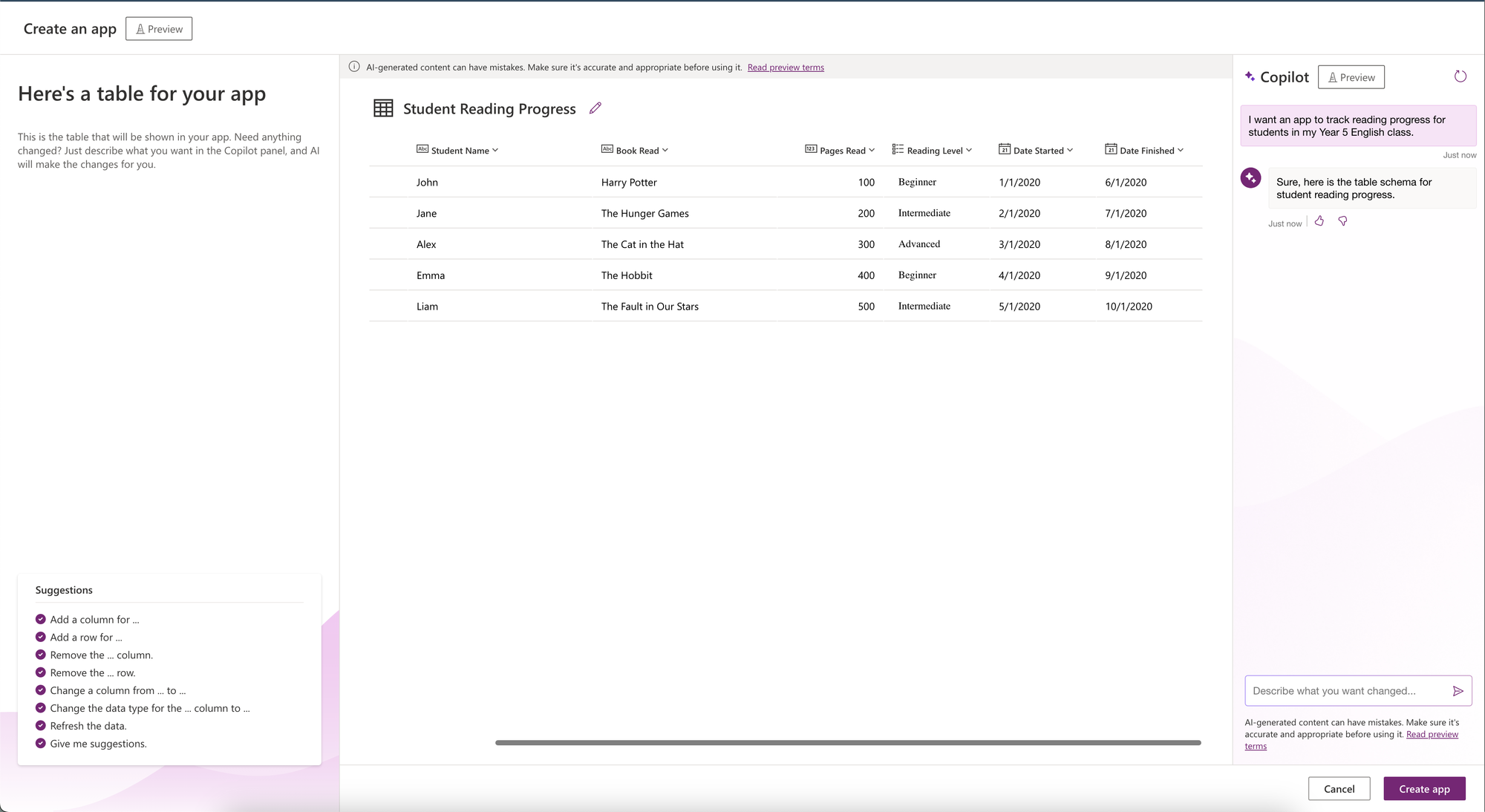Click the 'Liam' student name cell
Viewport: 1485px width, 812px height.
[x=427, y=307]
